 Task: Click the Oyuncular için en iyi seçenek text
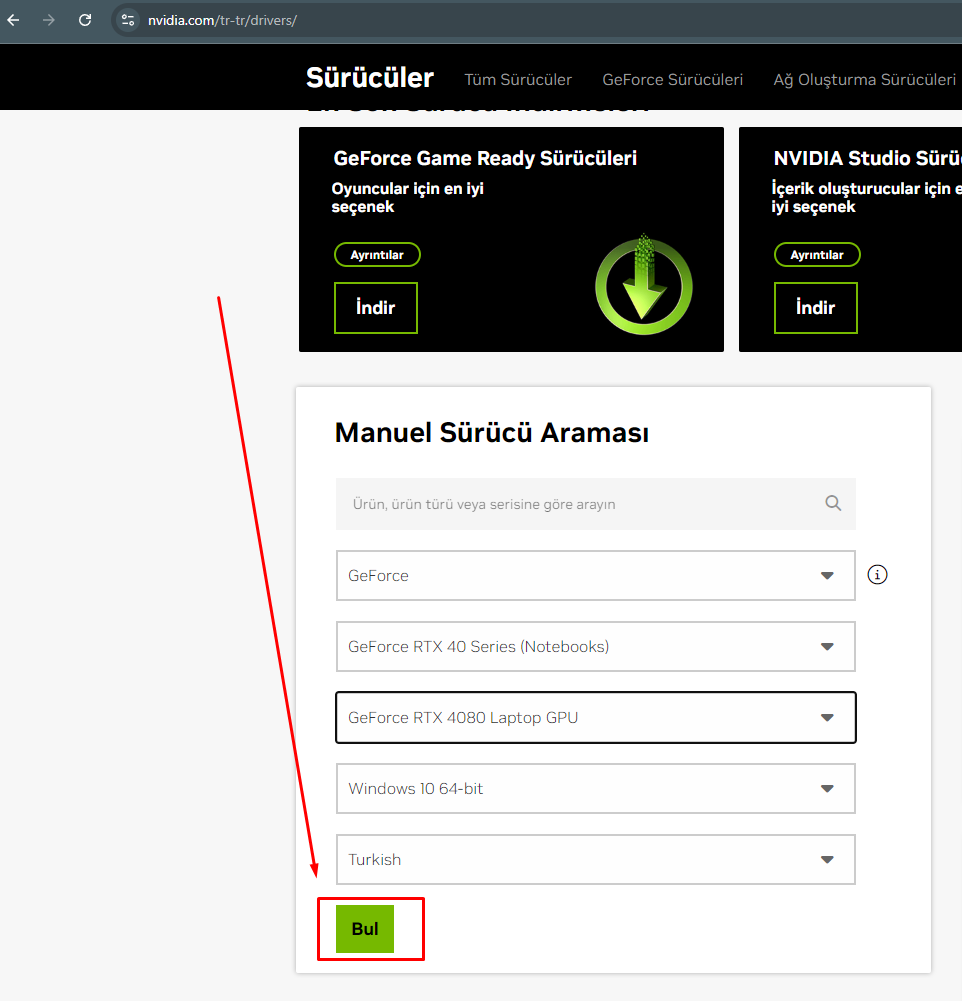[407, 198]
